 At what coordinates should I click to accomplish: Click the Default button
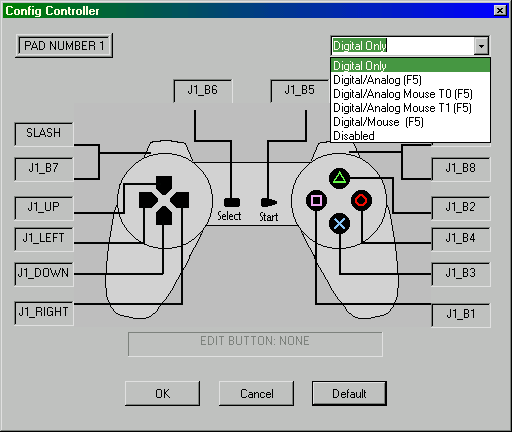tap(349, 394)
